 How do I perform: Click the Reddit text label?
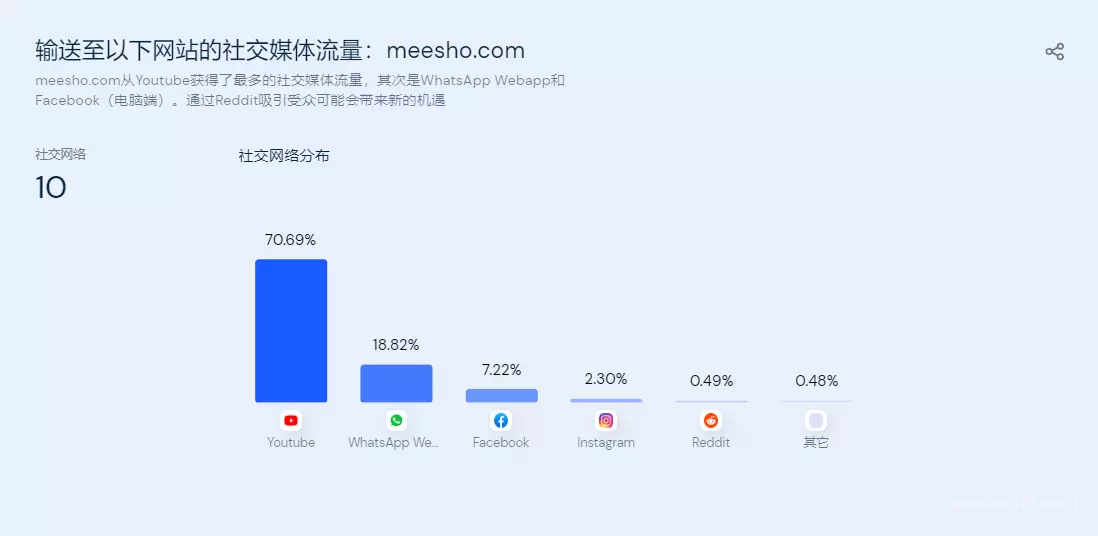coord(711,443)
